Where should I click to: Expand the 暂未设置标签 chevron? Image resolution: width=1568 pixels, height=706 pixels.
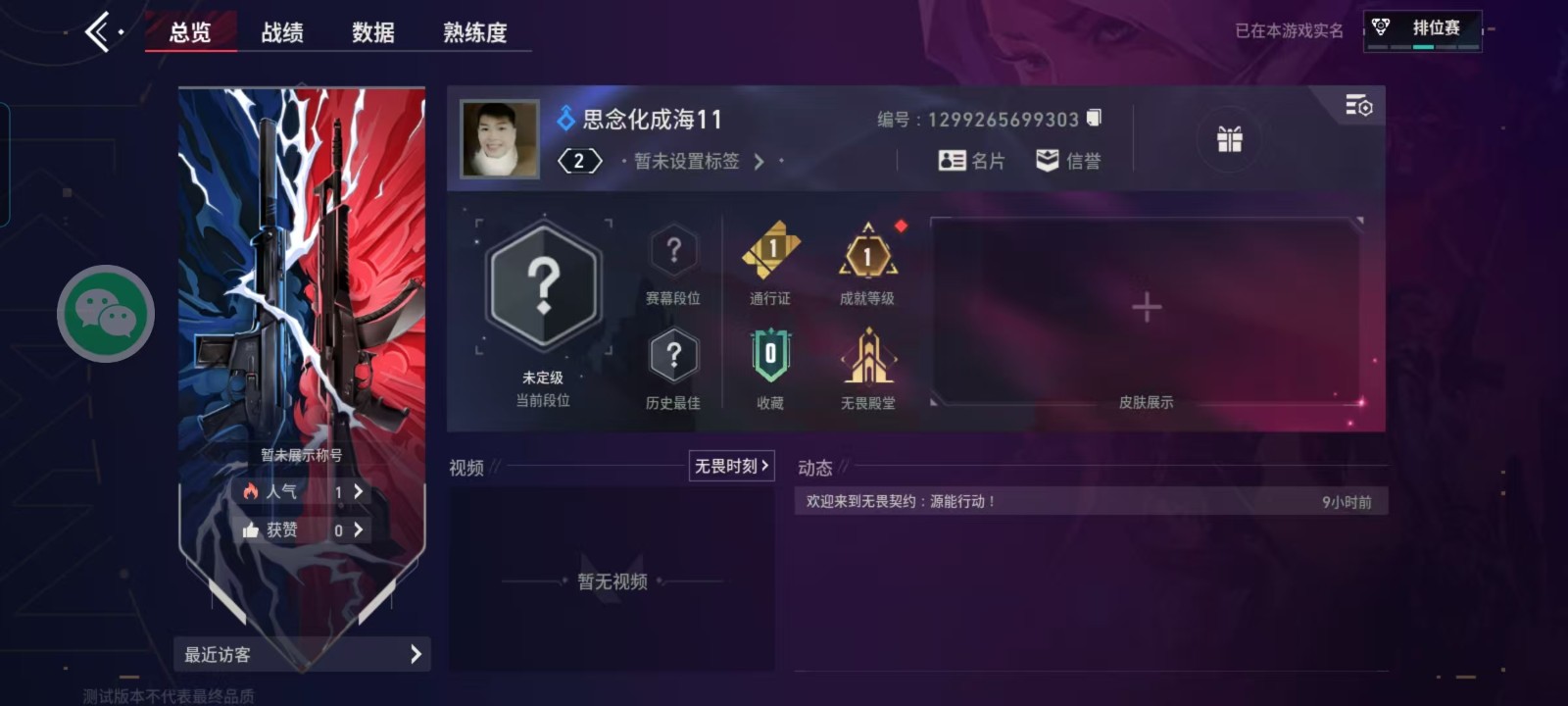pyautogui.click(x=759, y=162)
